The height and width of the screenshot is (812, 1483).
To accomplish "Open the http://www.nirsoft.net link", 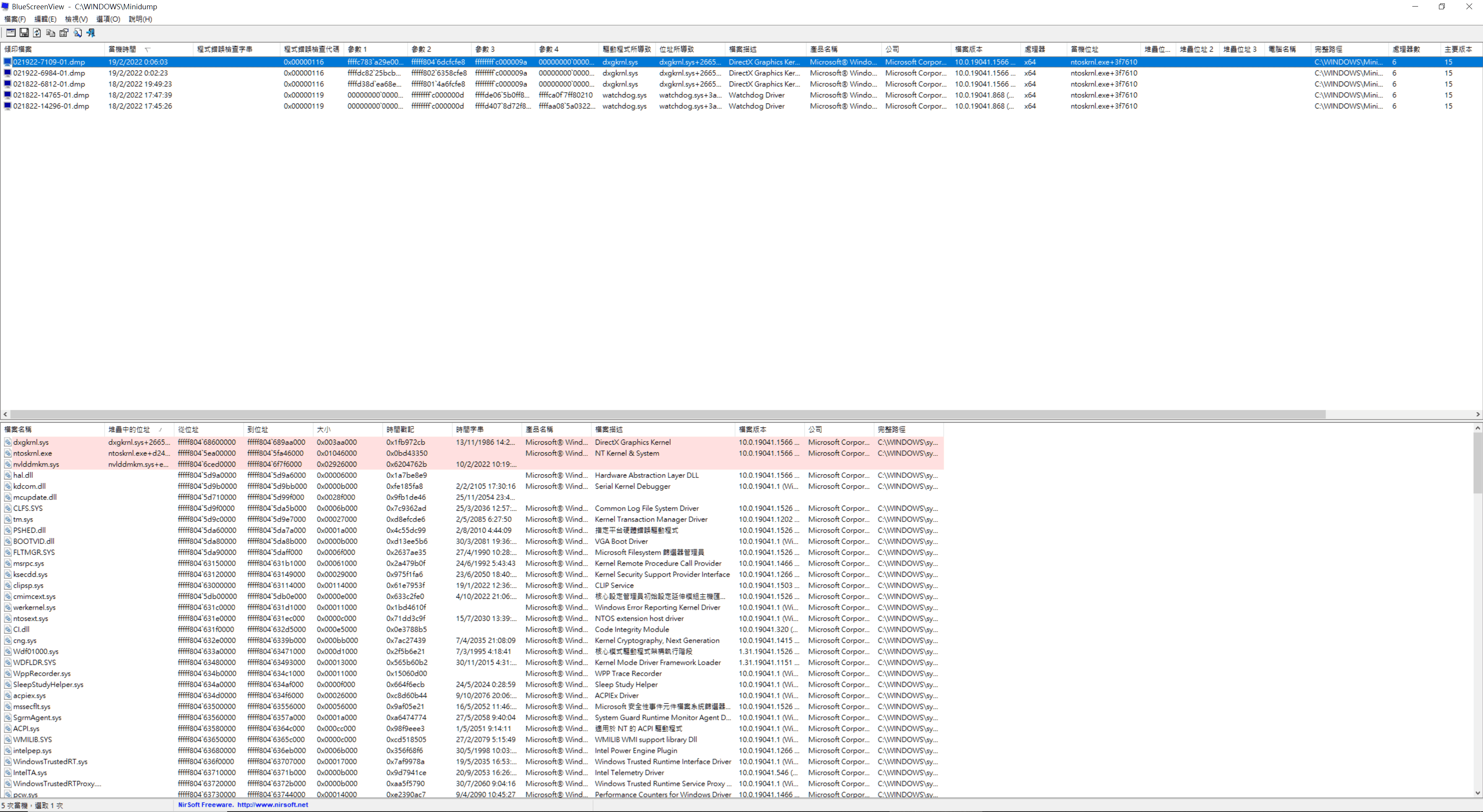I will pos(272,805).
